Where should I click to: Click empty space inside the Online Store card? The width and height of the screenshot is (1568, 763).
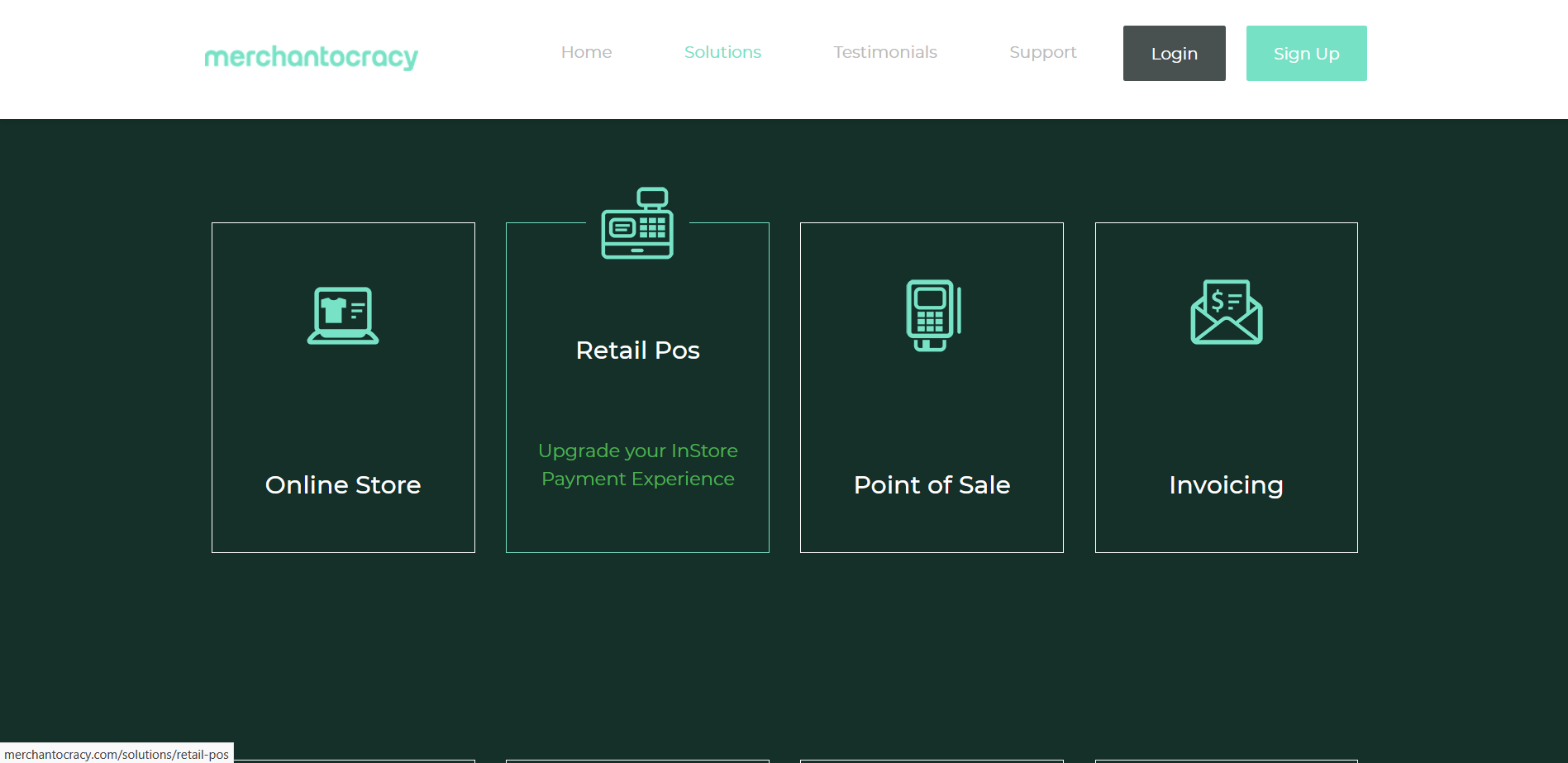[343, 405]
